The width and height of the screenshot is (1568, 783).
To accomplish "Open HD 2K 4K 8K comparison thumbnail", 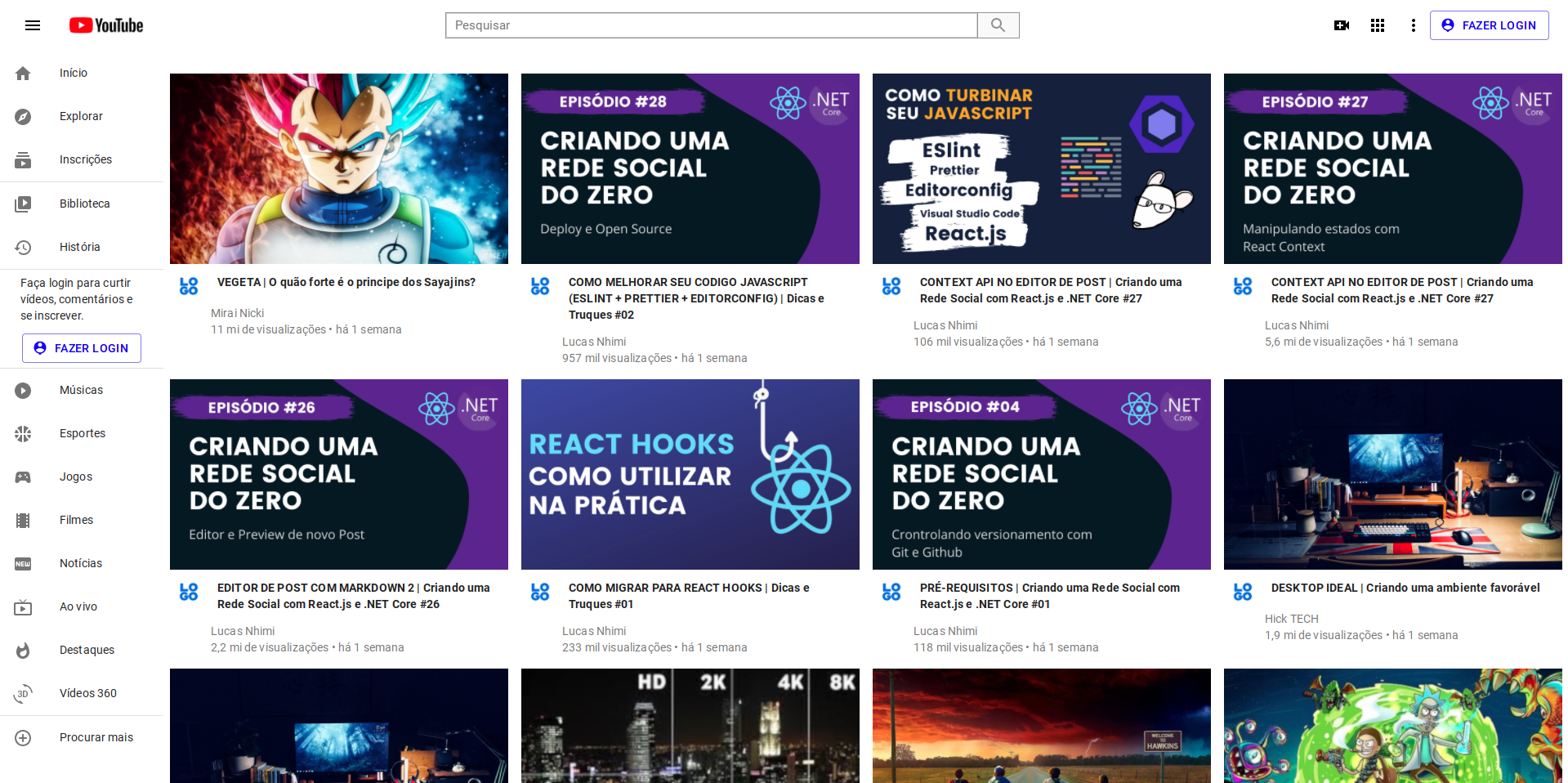I will pos(690,726).
